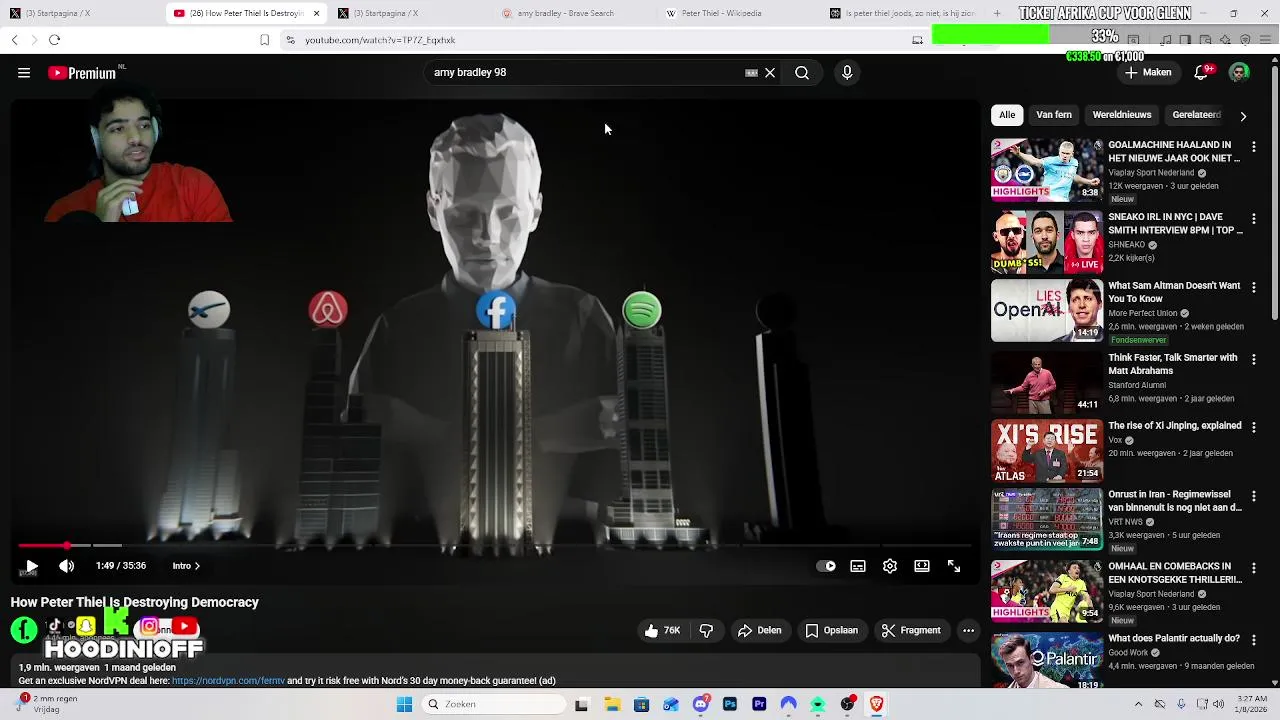Create a clip with Fragment
This screenshot has height=720, width=1280.
[911, 631]
